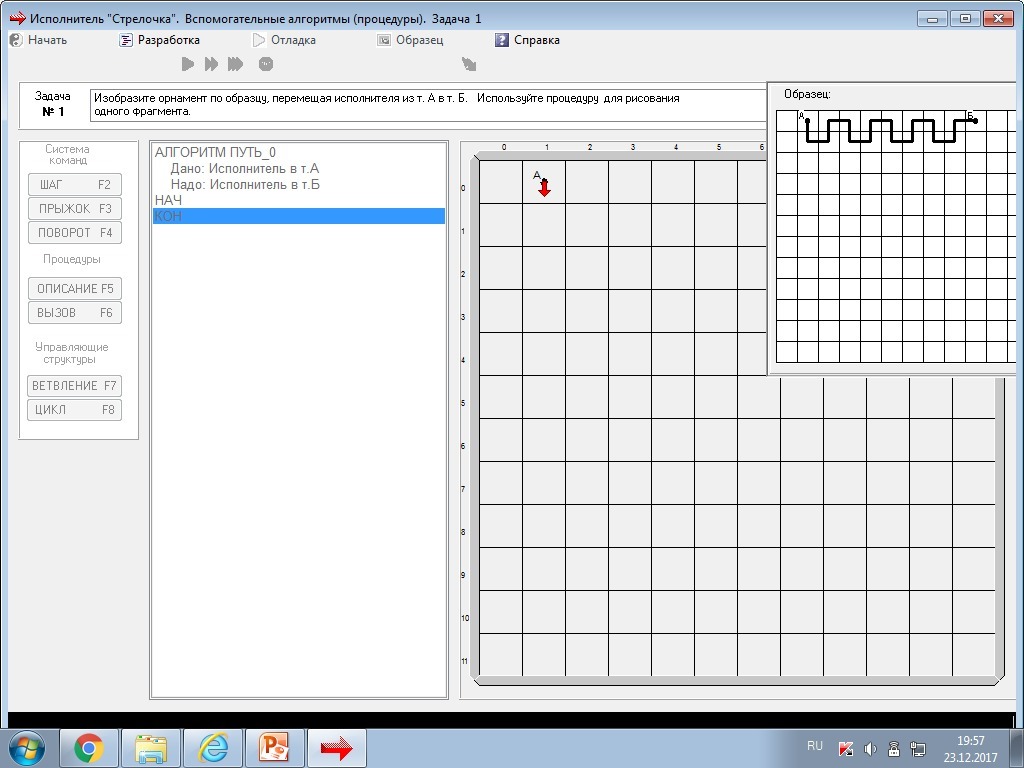Viewport: 1024px width, 768px height.
Task: Switch to Разработка mode
Action: tap(159, 40)
